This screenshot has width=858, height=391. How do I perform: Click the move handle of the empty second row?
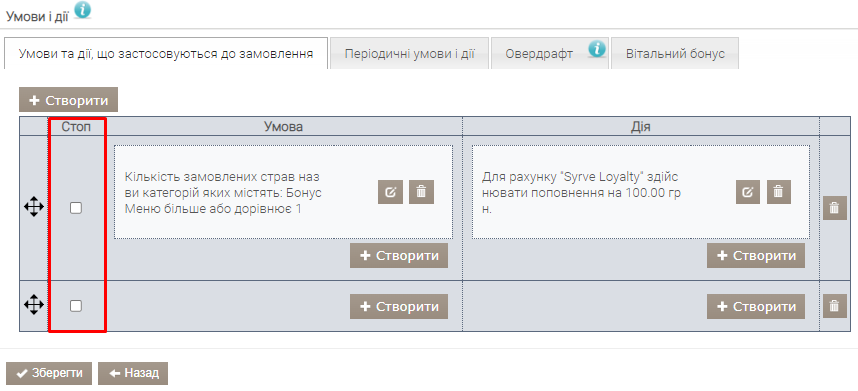34,305
